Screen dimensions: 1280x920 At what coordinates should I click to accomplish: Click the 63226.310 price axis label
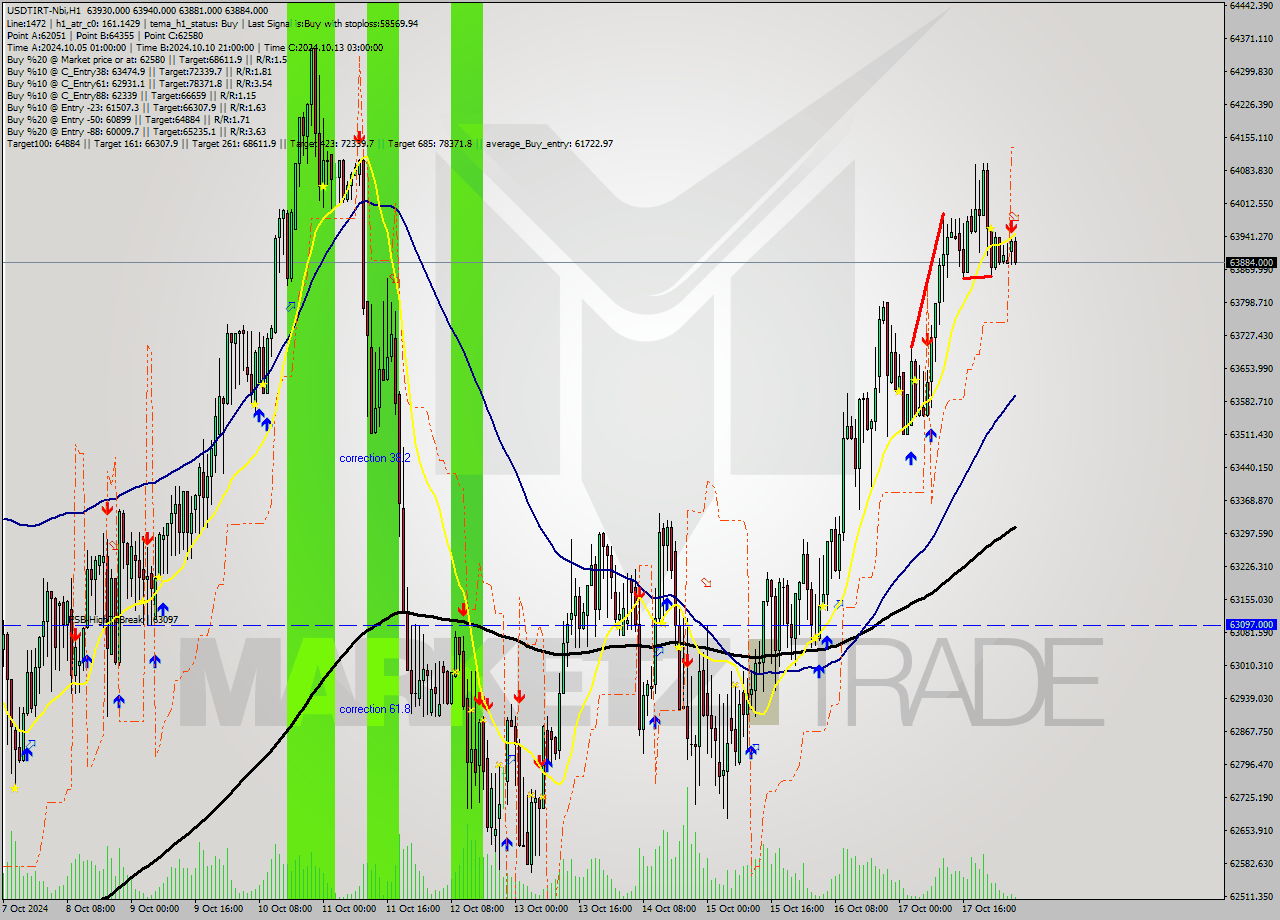click(1251, 566)
